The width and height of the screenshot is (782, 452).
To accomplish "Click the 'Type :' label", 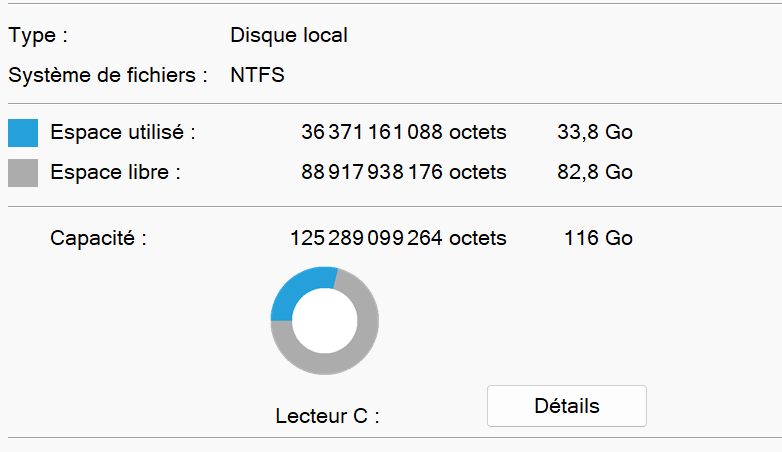I will pos(38,36).
